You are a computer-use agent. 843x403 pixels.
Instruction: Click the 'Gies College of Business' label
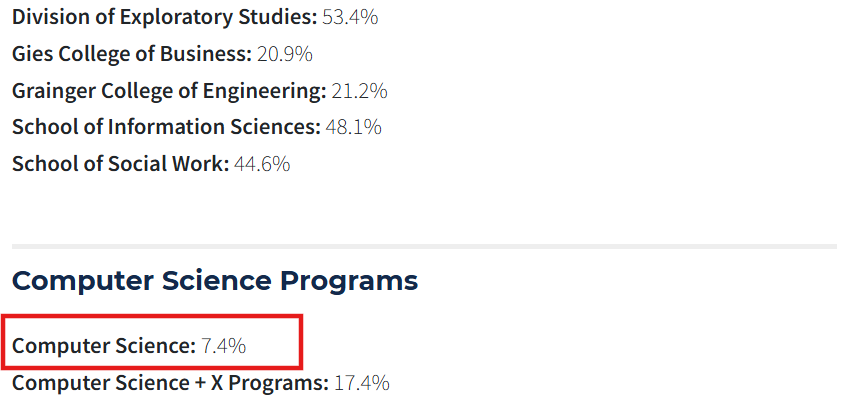click(131, 54)
